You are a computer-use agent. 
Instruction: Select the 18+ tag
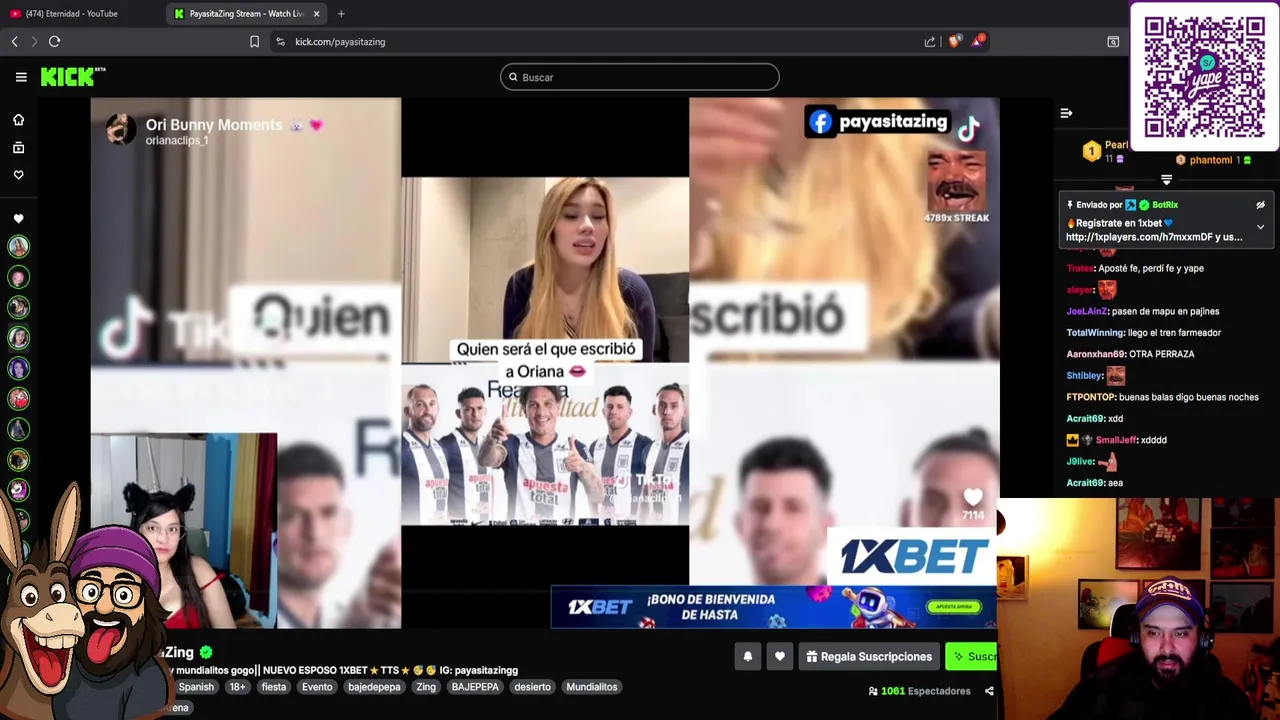pos(237,687)
